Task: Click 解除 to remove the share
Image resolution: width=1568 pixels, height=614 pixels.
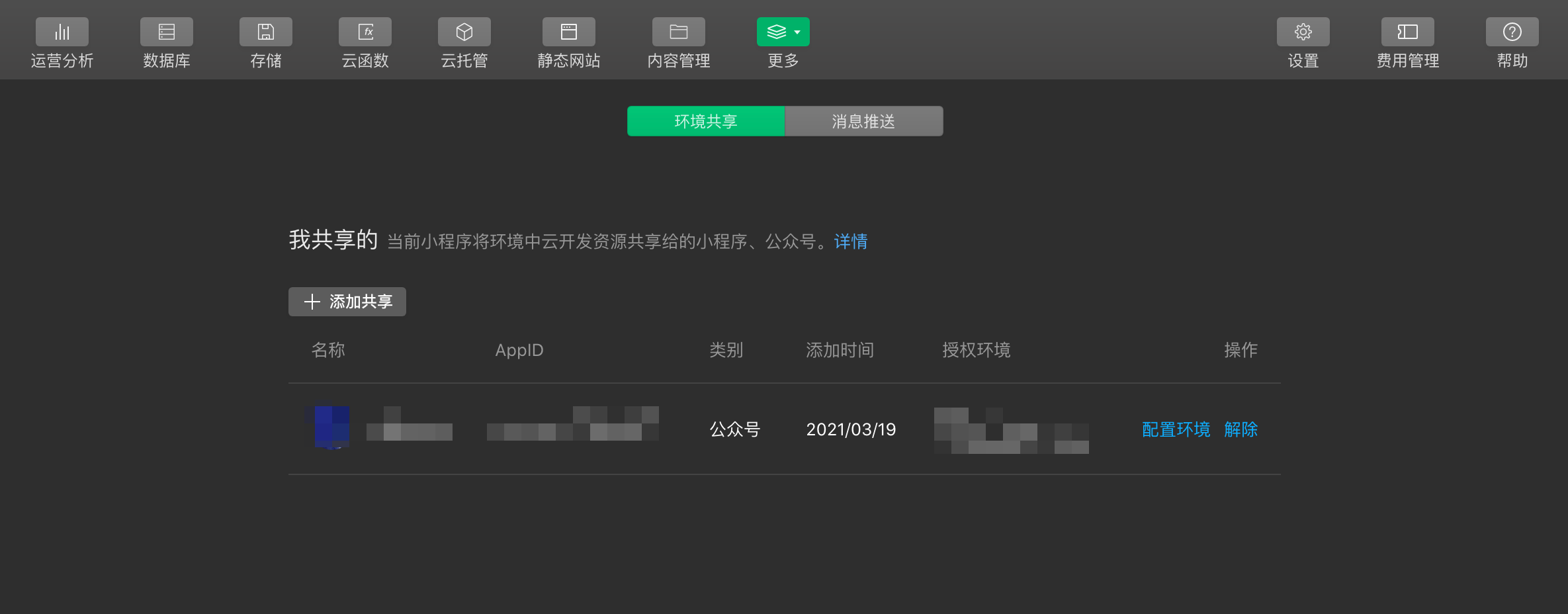Action: 1241,429
